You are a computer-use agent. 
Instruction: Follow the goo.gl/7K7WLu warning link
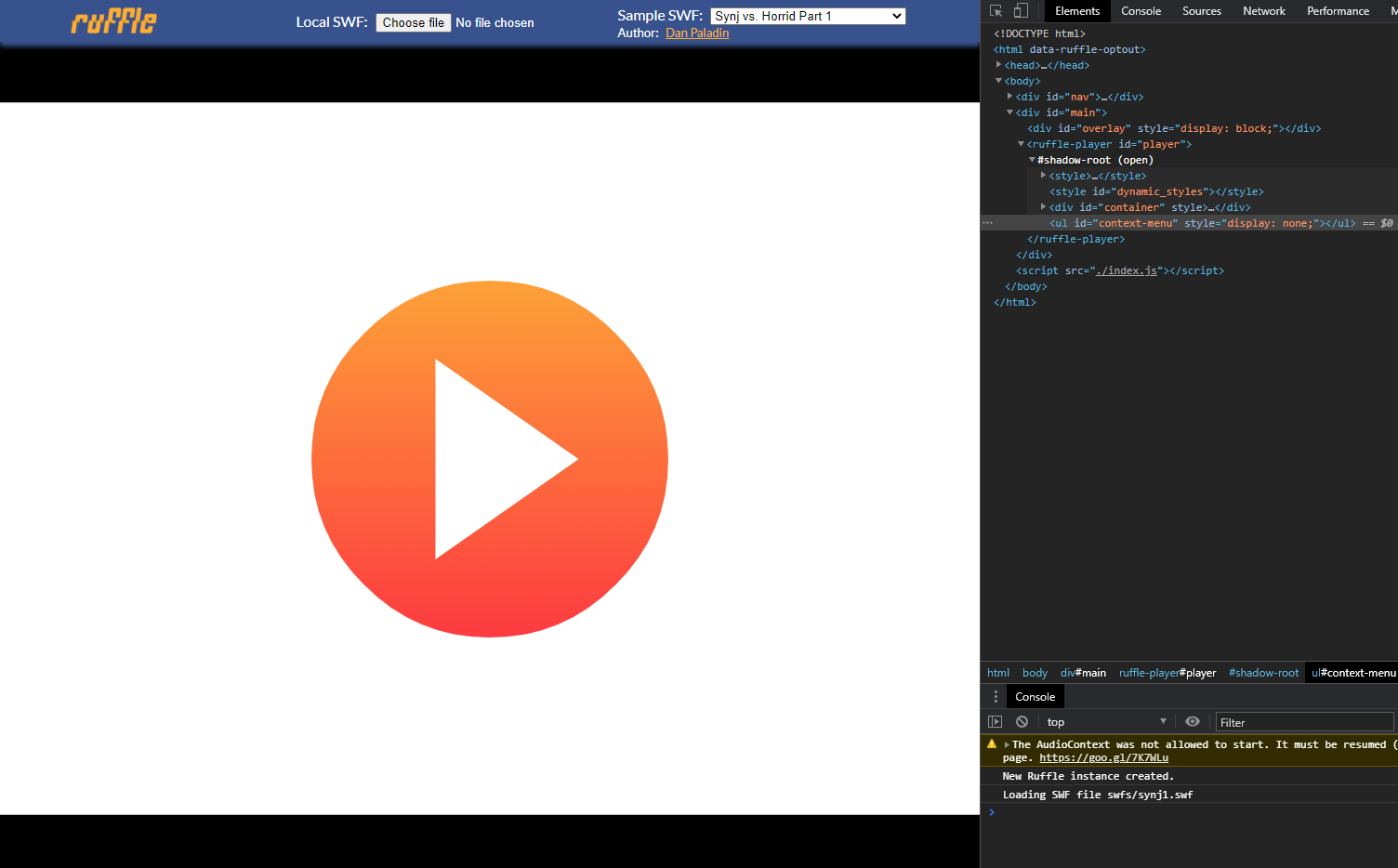coord(1103,756)
